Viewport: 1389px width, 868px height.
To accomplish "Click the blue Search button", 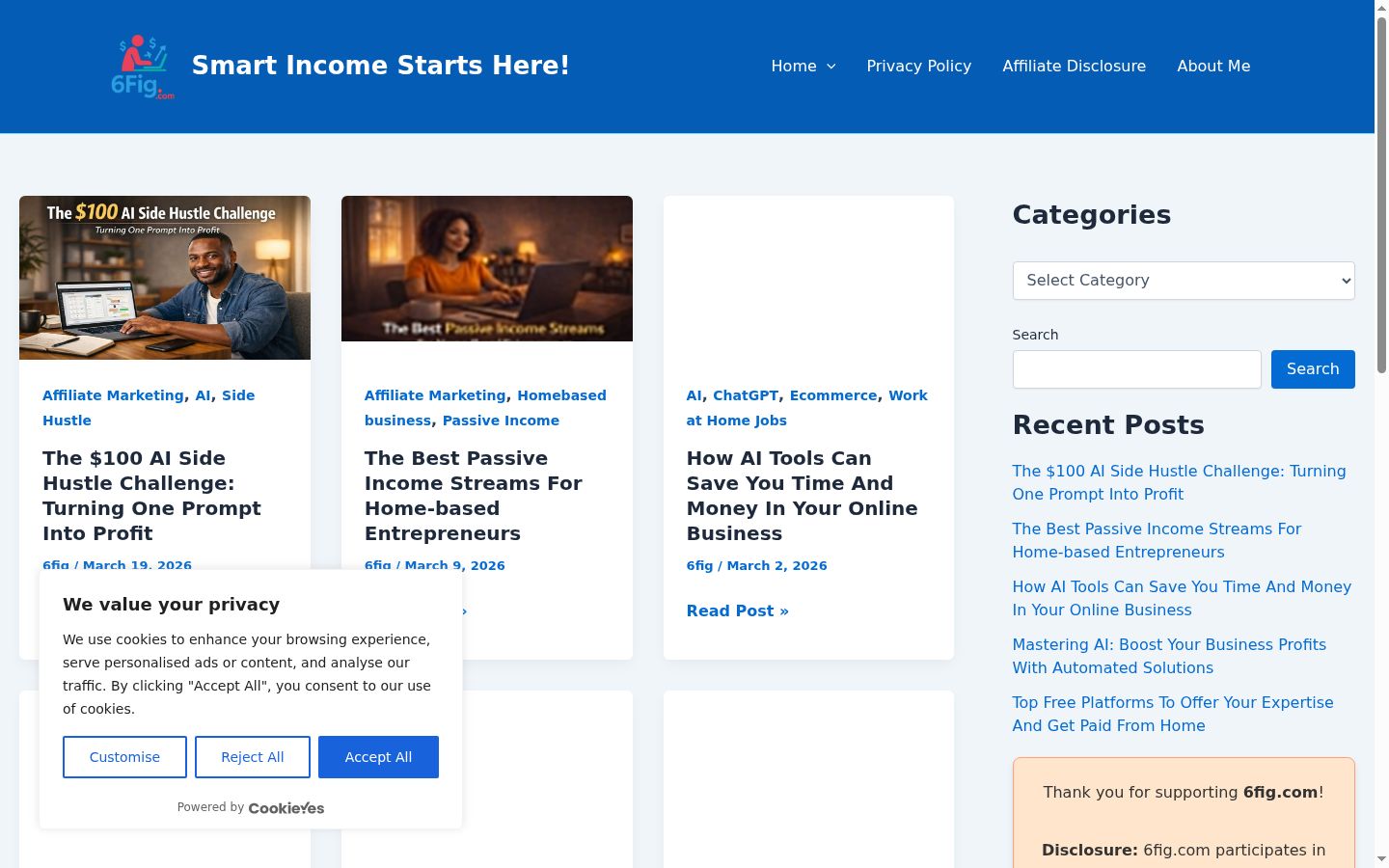I will [x=1313, y=369].
